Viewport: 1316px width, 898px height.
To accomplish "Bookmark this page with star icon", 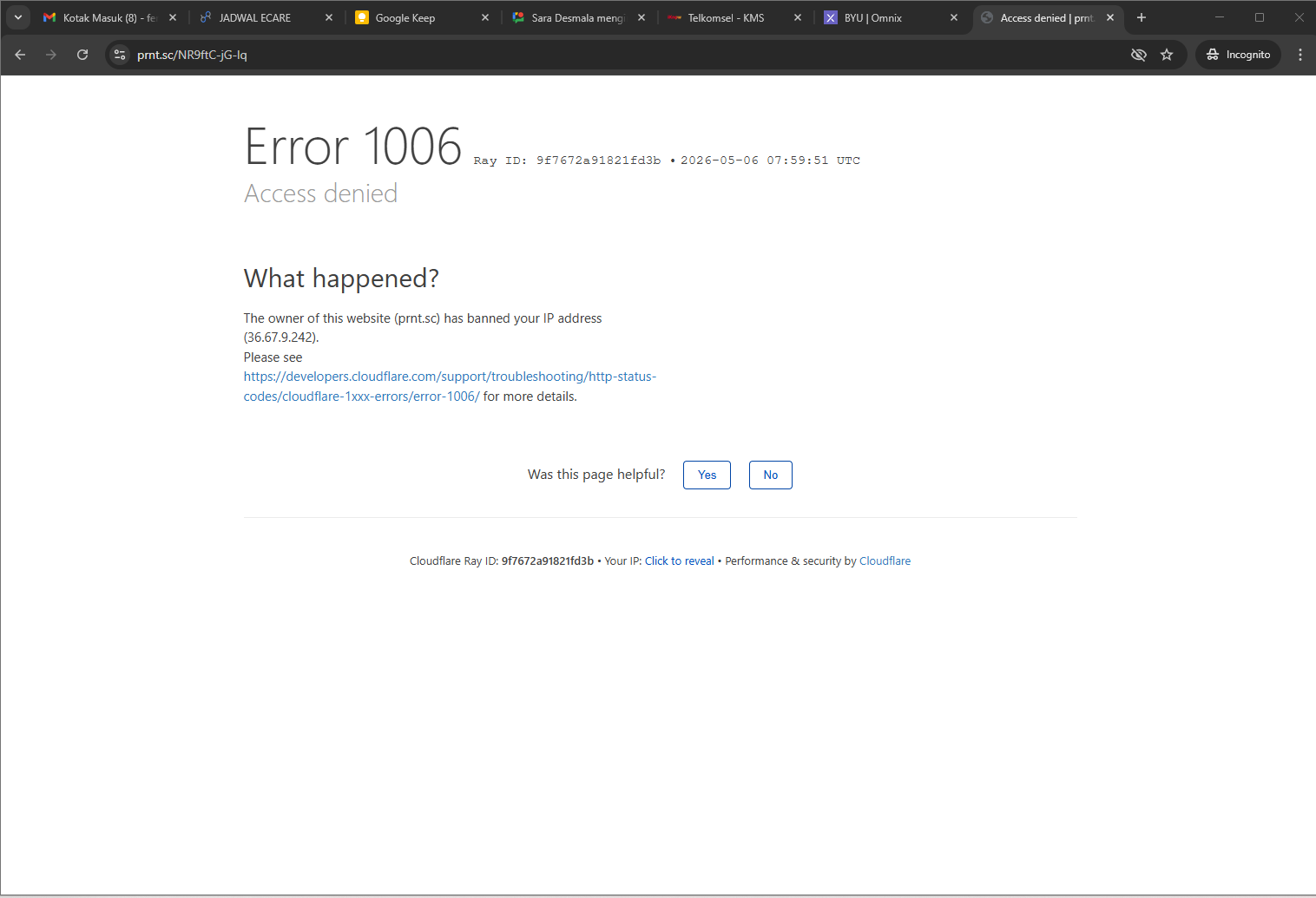I will click(x=1167, y=55).
